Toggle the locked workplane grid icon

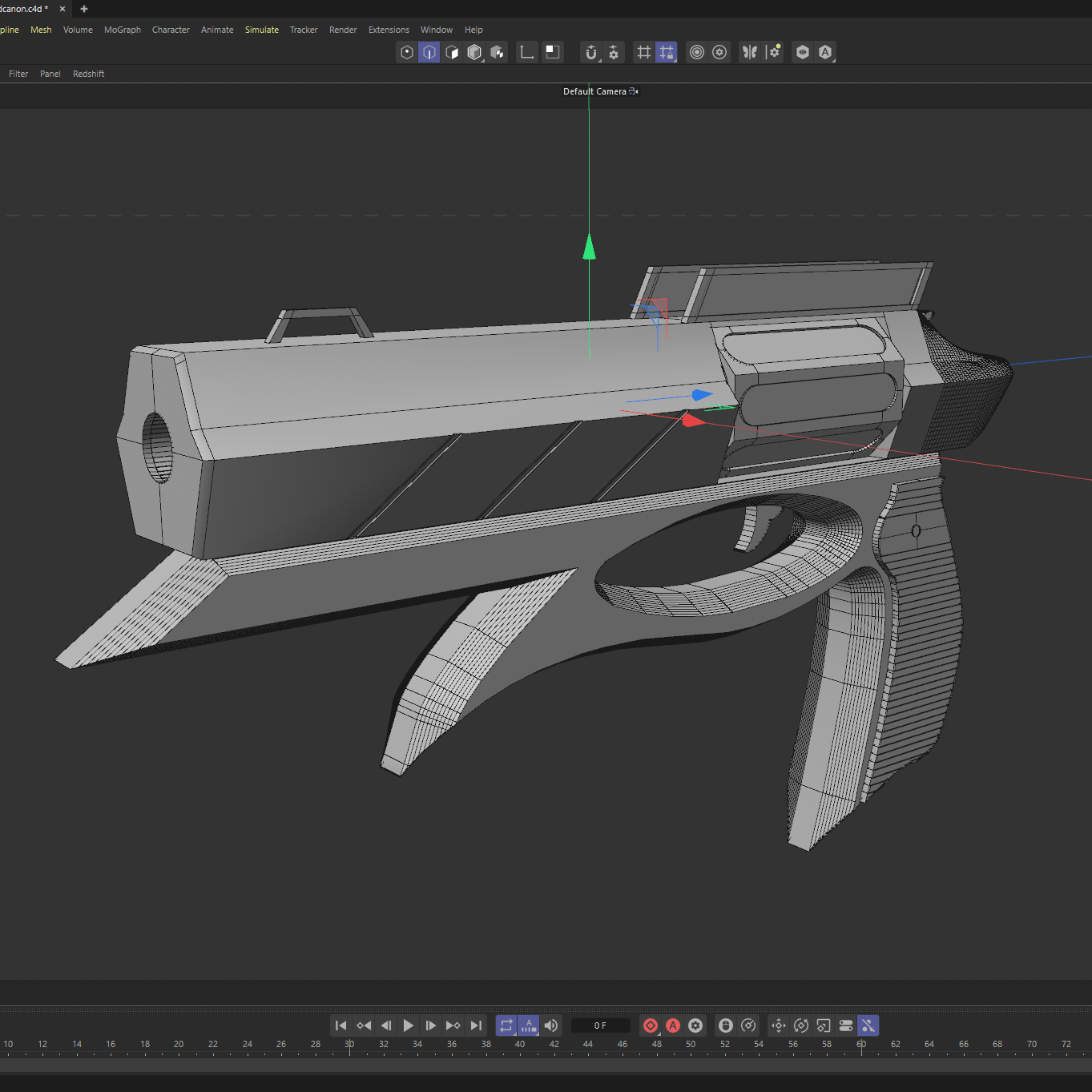tap(667, 52)
